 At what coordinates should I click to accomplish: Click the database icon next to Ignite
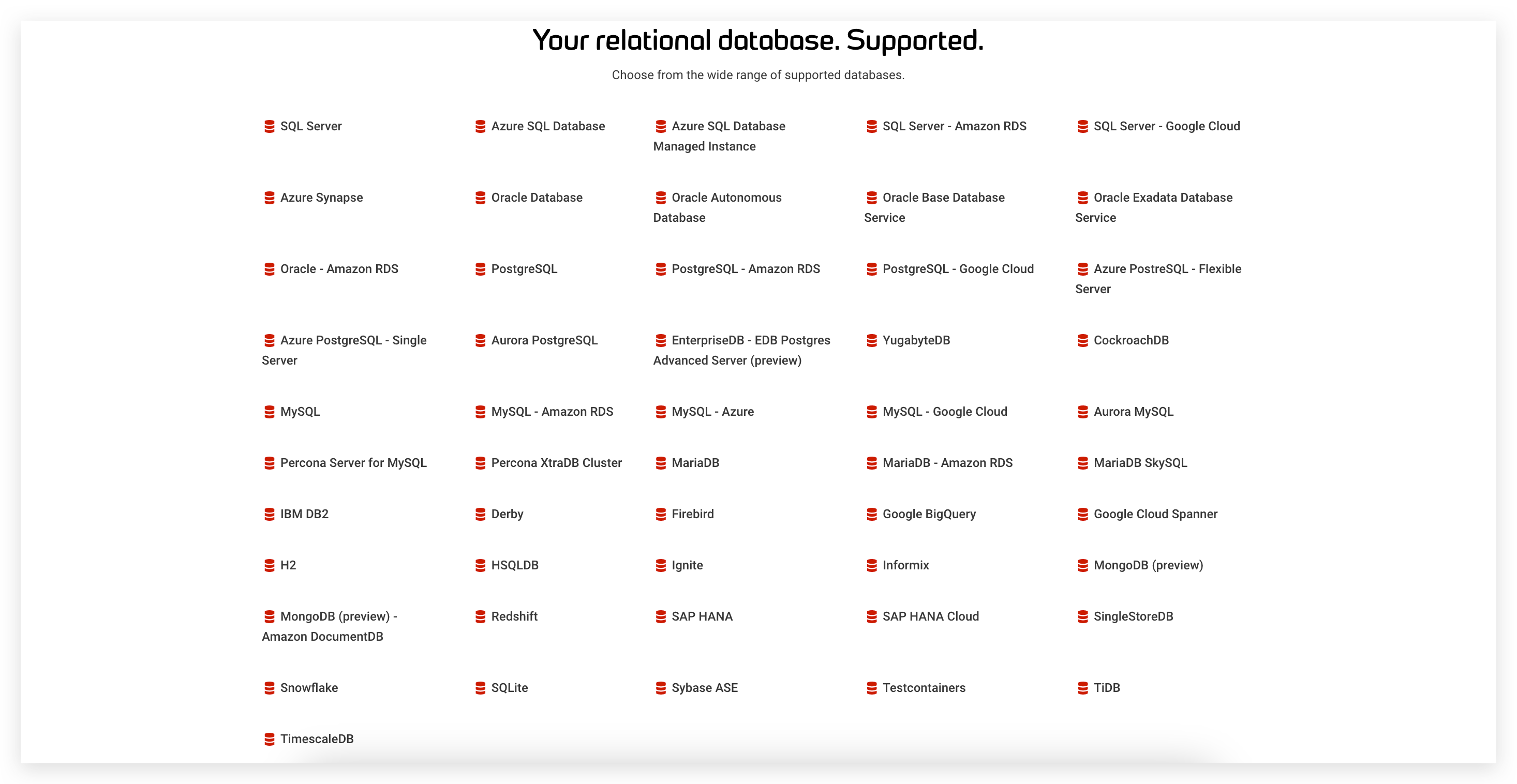click(x=661, y=565)
